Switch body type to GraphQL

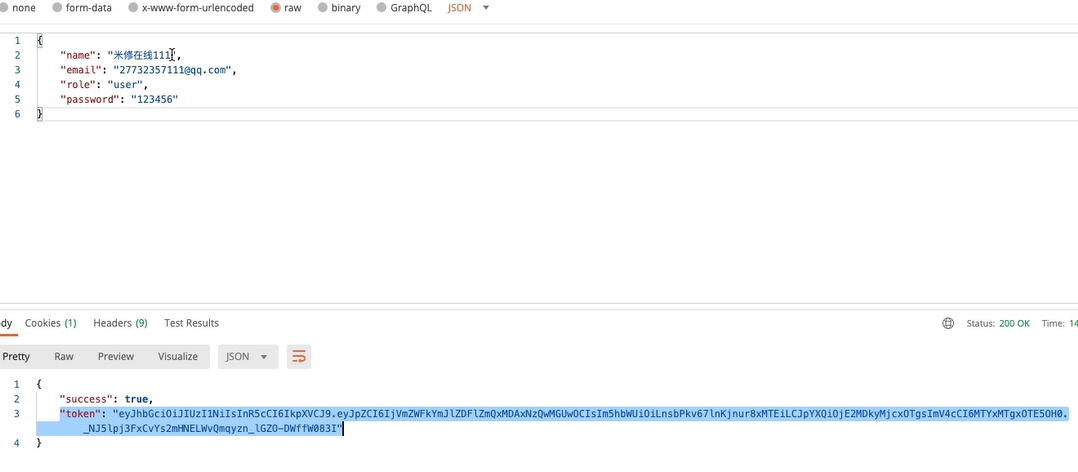pyautogui.click(x=382, y=8)
